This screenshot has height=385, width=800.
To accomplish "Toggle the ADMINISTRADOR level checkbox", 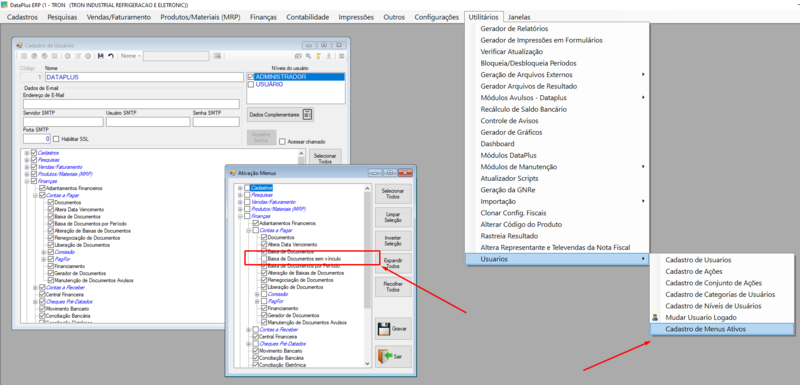I will click(x=251, y=76).
